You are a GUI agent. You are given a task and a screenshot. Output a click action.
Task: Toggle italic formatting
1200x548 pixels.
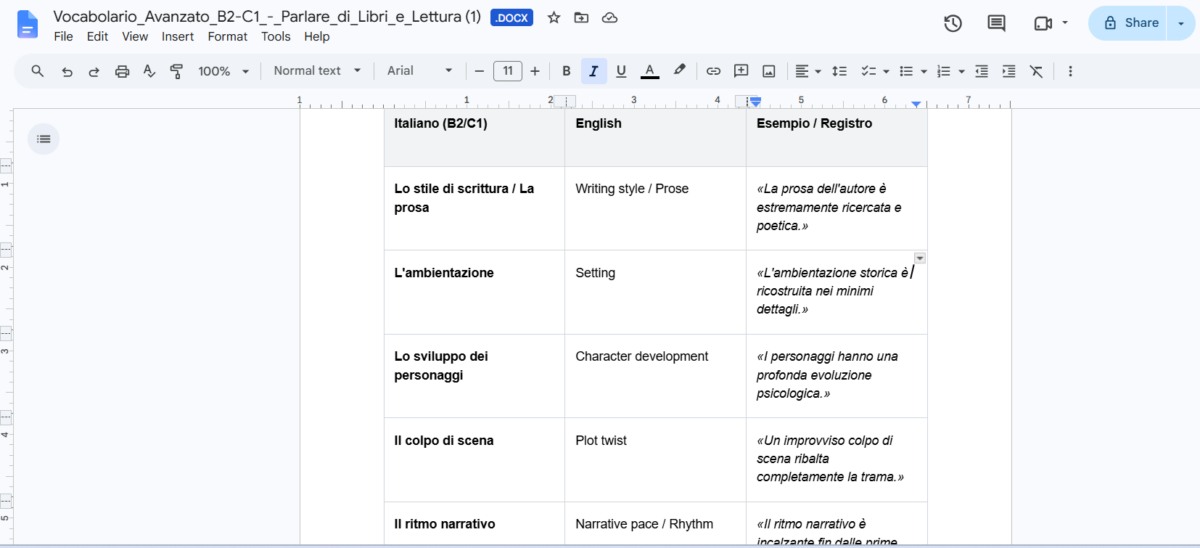(594, 71)
